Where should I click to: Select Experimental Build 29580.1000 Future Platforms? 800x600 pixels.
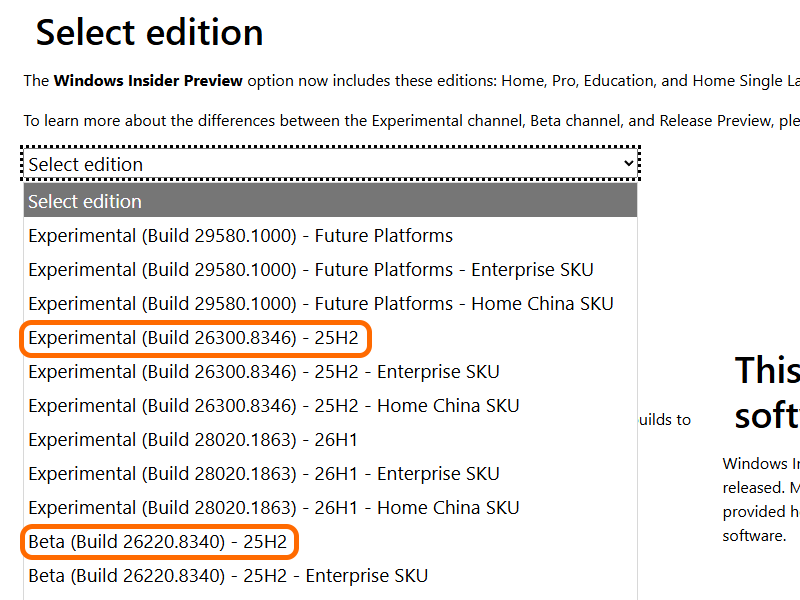[x=330, y=236]
